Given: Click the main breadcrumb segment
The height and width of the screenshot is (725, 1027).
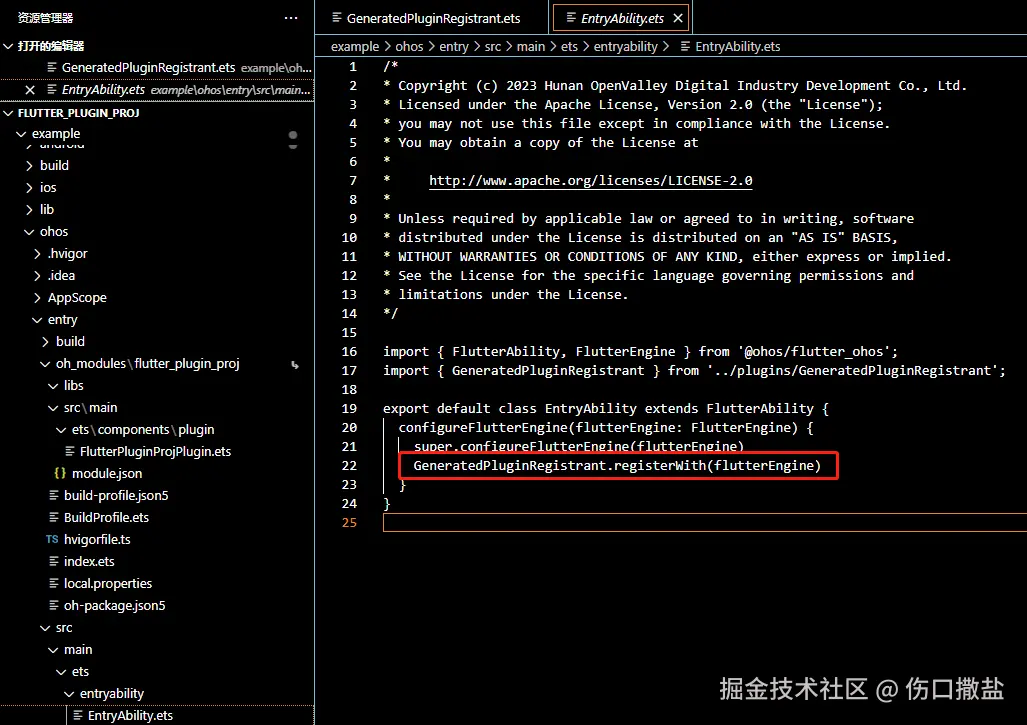Looking at the screenshot, I should [531, 46].
